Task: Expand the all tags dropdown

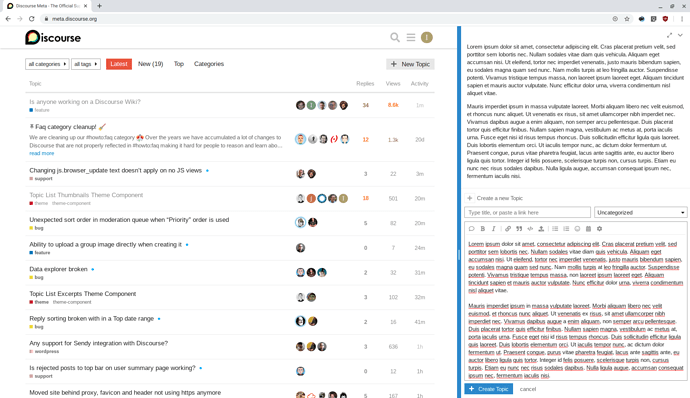Action: click(86, 64)
